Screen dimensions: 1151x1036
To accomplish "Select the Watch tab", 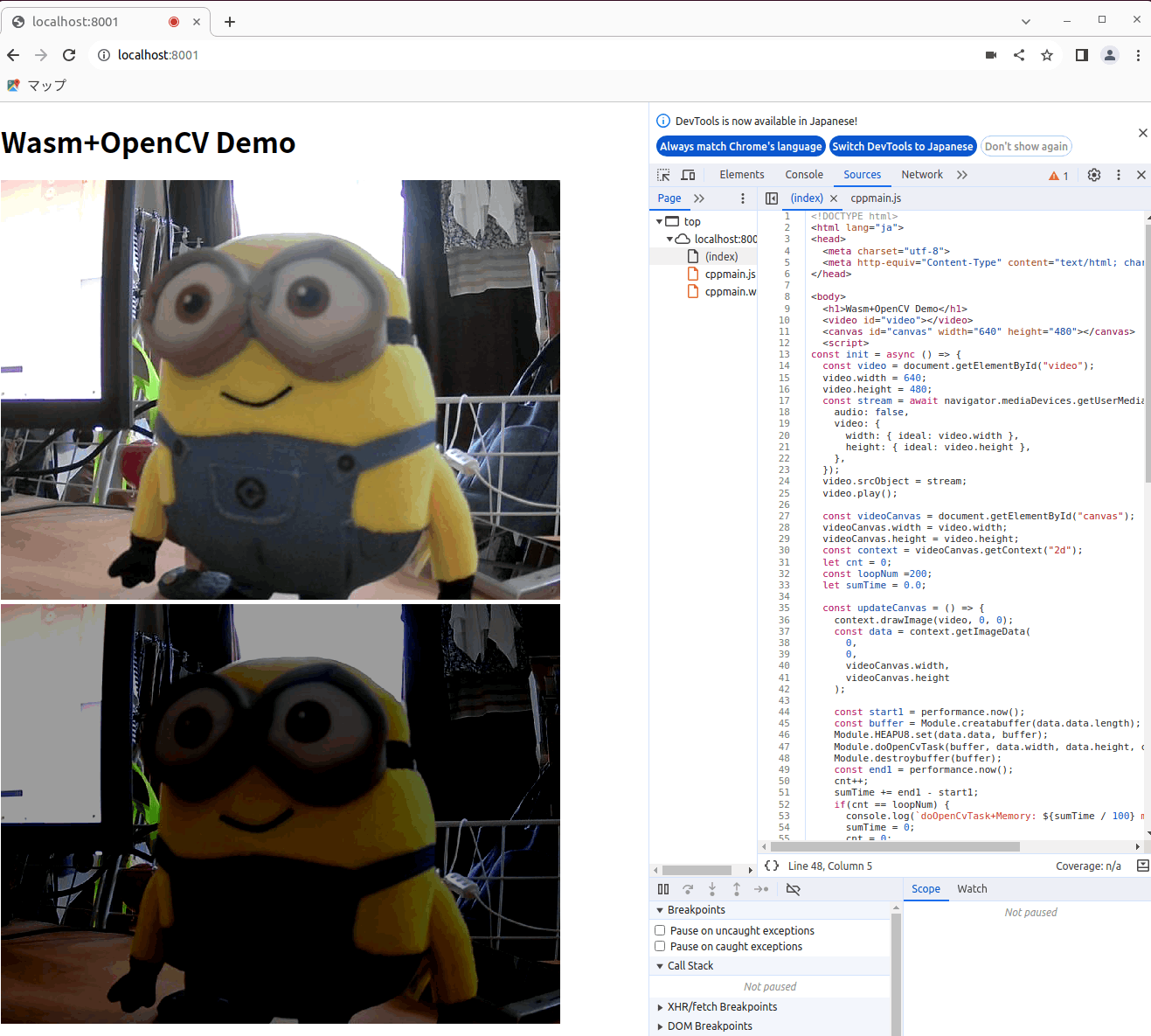I will (x=972, y=889).
